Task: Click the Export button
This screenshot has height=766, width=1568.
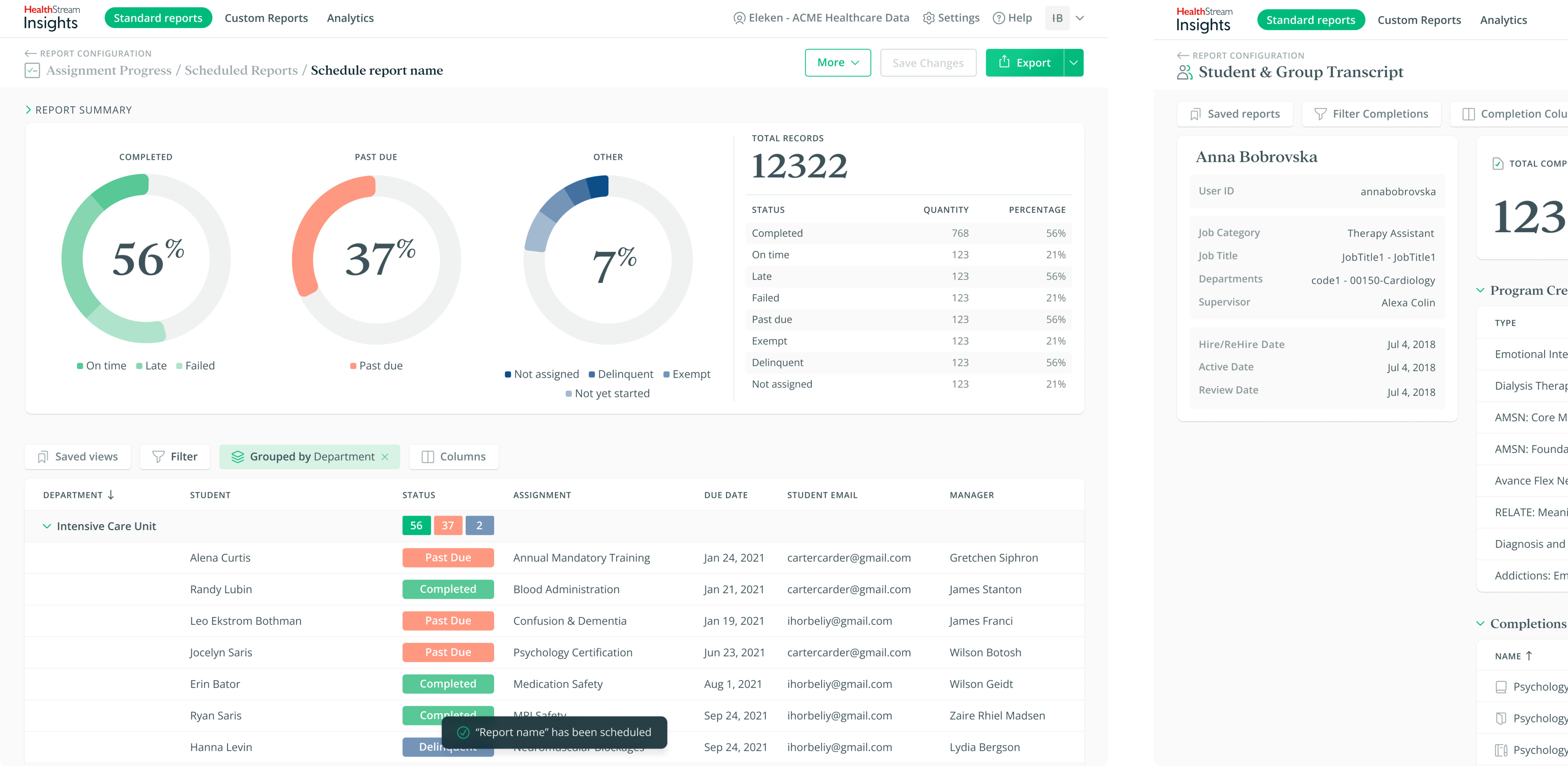Action: [x=1024, y=63]
